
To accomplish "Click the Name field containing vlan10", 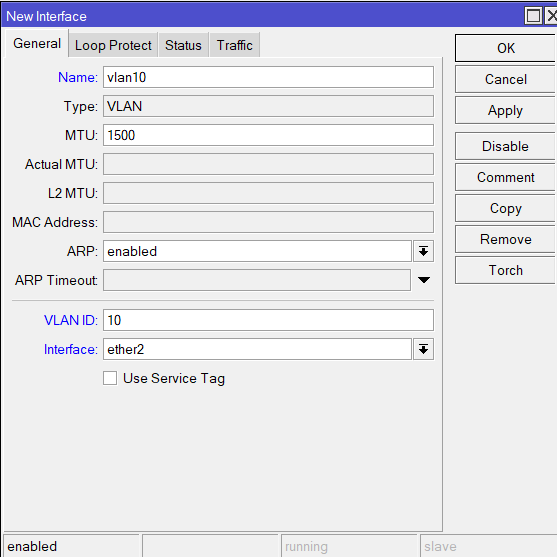I will coord(268,77).
